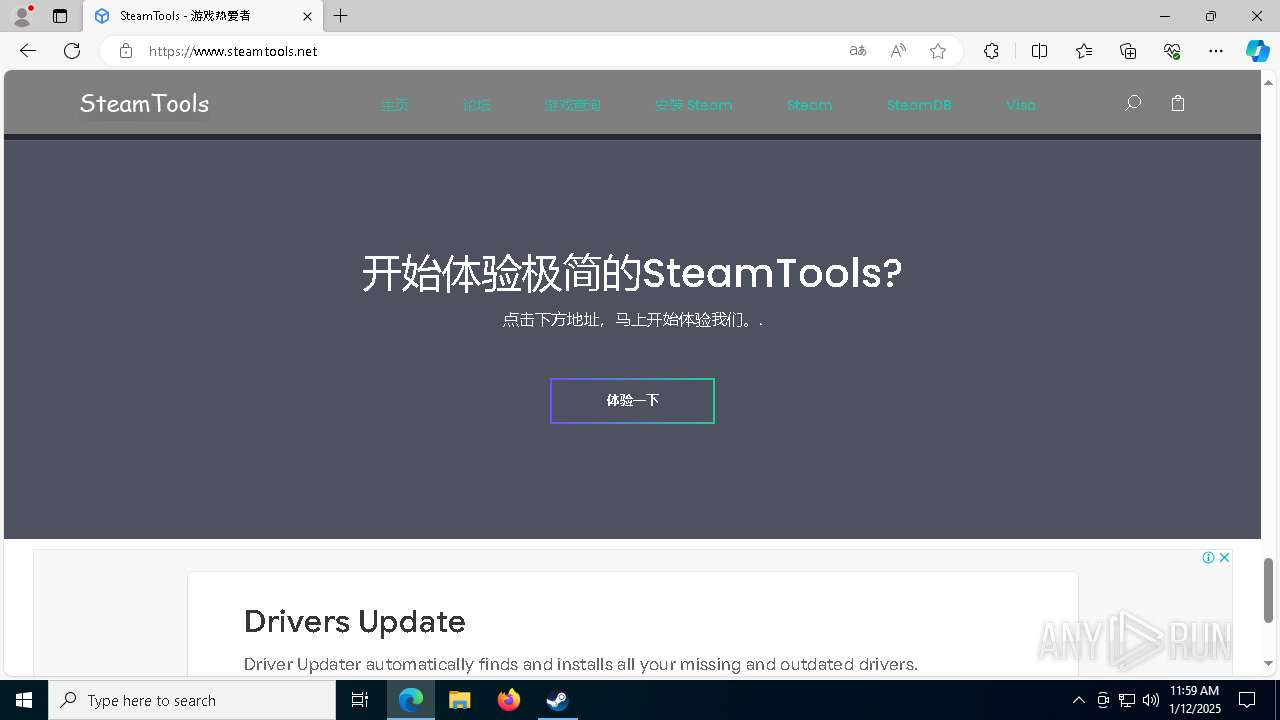Open Windows Start menu
Viewport: 1280px width, 720px height.
click(x=24, y=700)
